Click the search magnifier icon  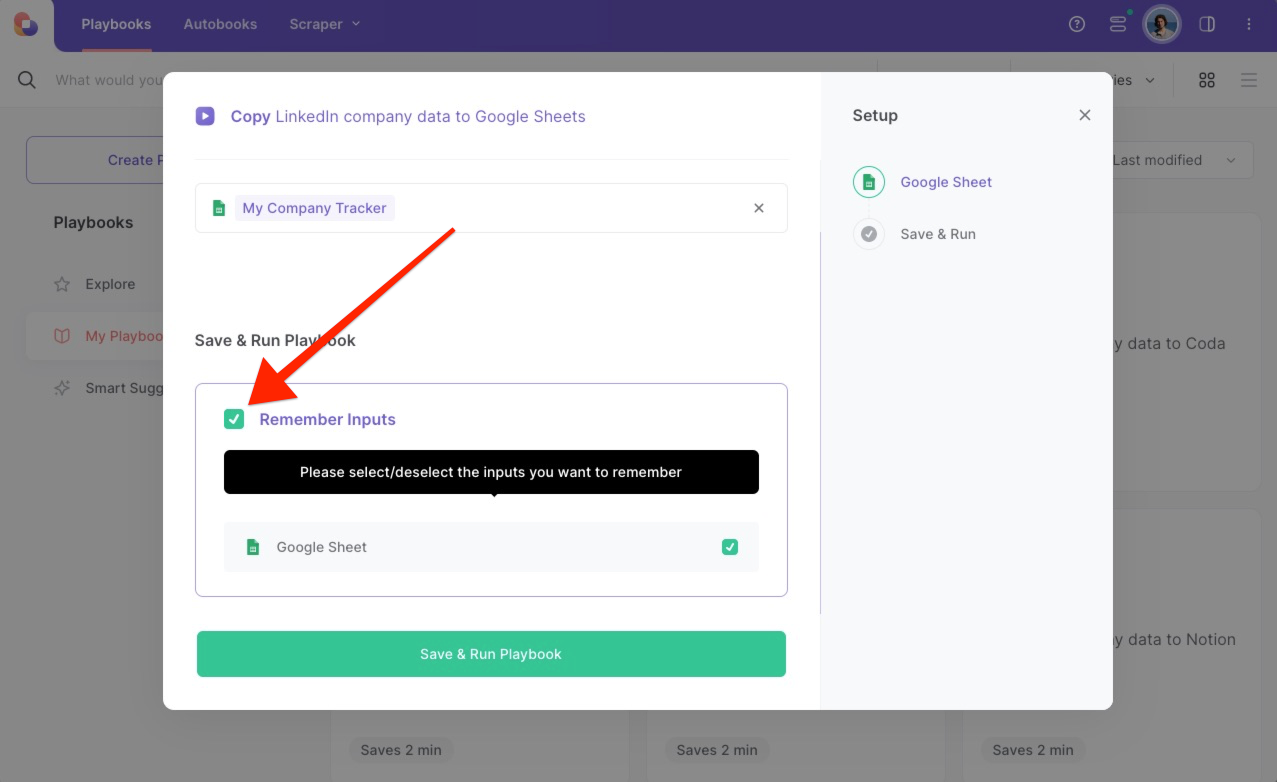(x=27, y=80)
